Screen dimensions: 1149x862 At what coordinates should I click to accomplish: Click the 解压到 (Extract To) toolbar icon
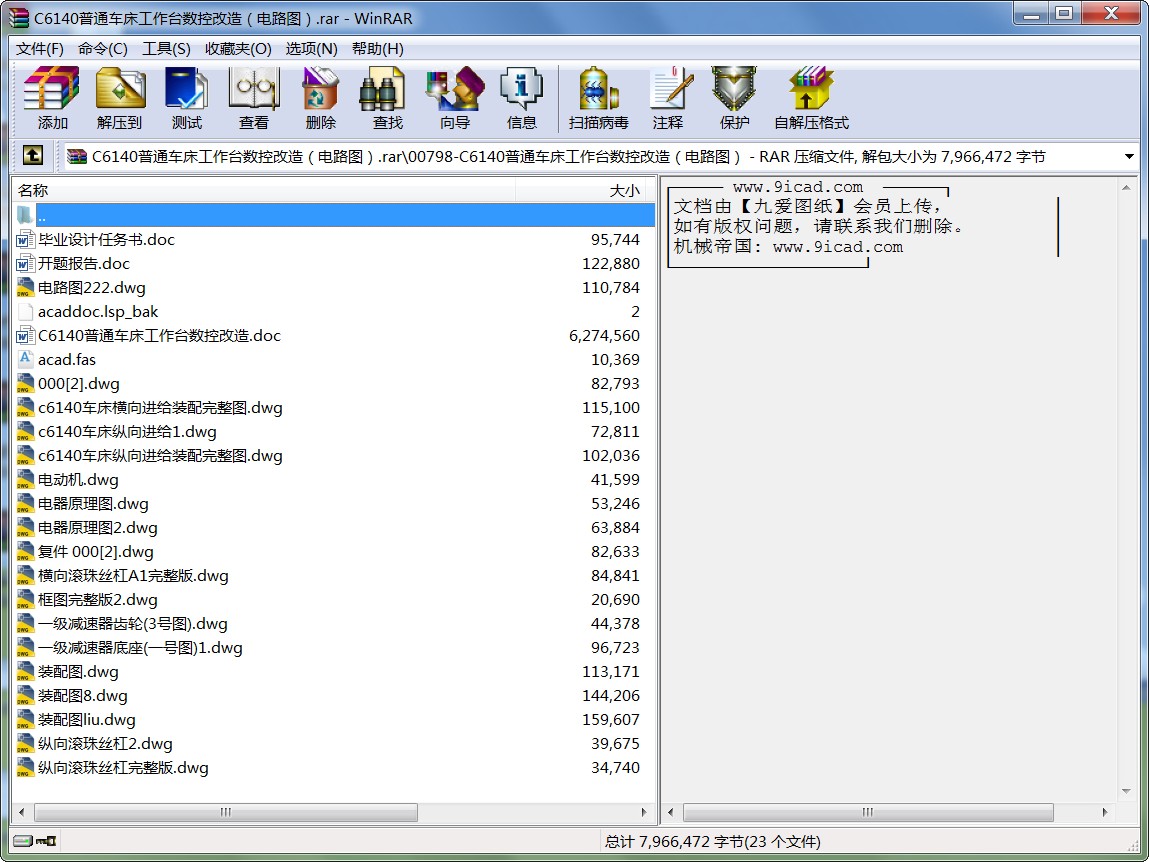(x=119, y=89)
